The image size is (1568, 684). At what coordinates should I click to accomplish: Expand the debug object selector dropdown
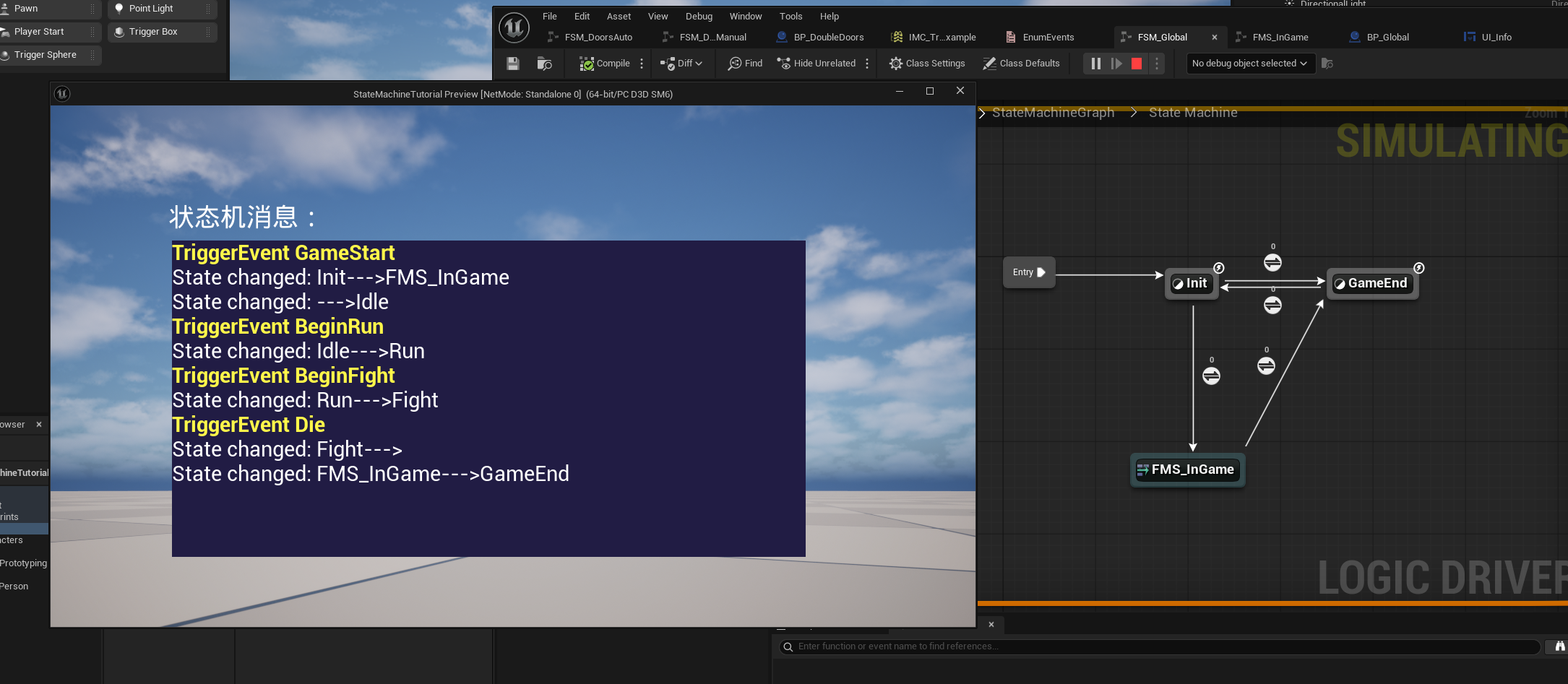pyautogui.click(x=1249, y=64)
